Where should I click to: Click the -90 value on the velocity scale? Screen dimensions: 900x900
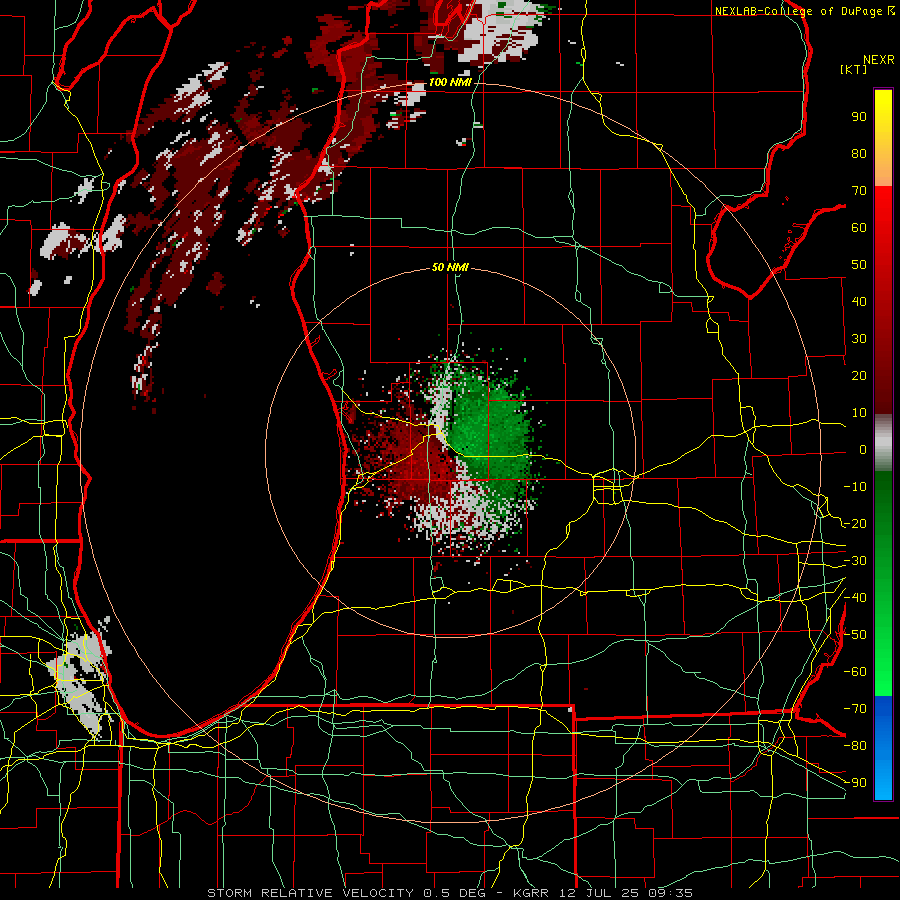click(855, 782)
